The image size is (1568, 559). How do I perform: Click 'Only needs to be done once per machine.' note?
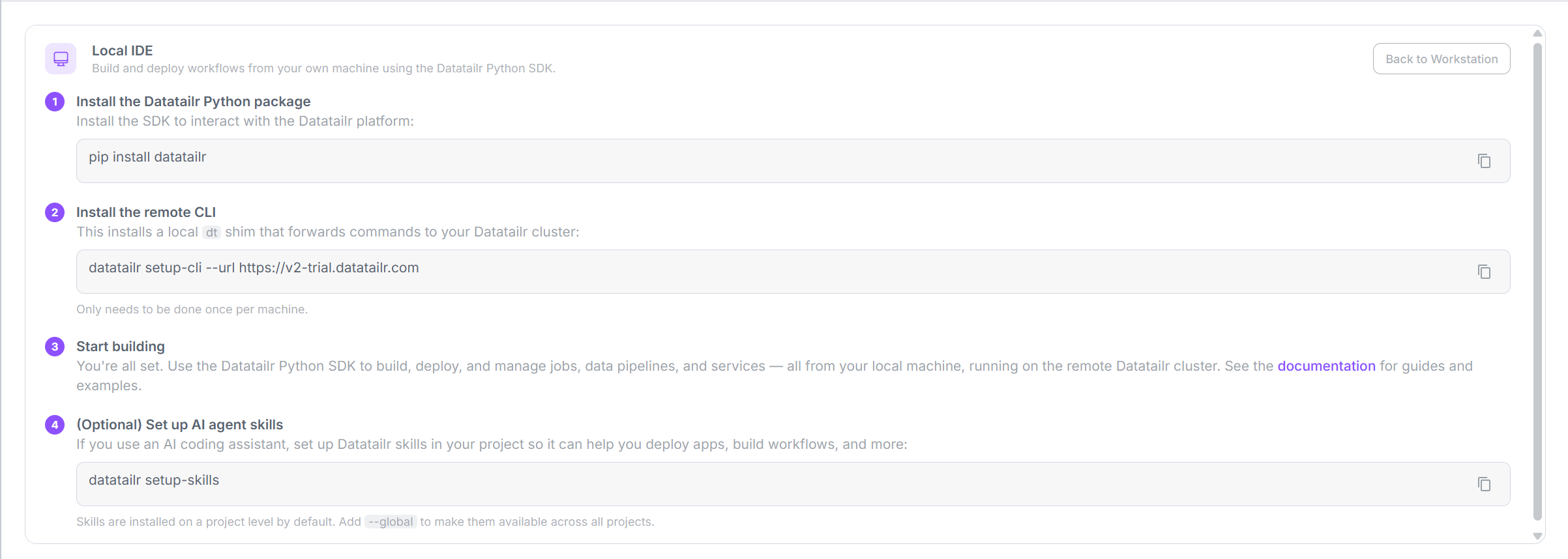(x=192, y=309)
